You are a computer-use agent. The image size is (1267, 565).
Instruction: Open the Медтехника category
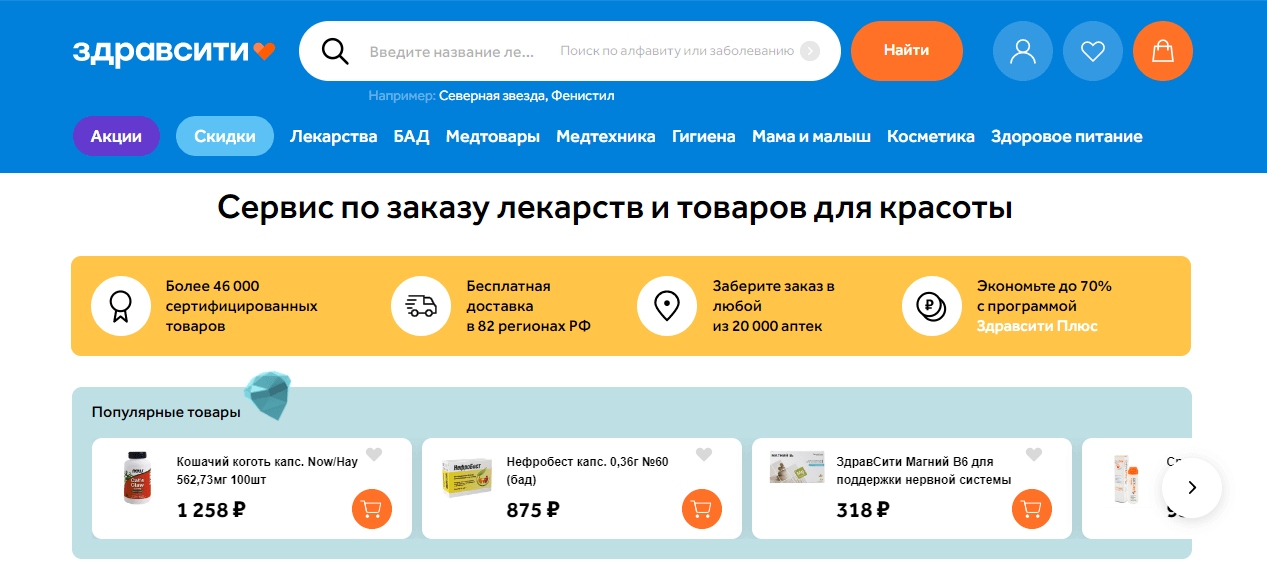pyautogui.click(x=606, y=137)
